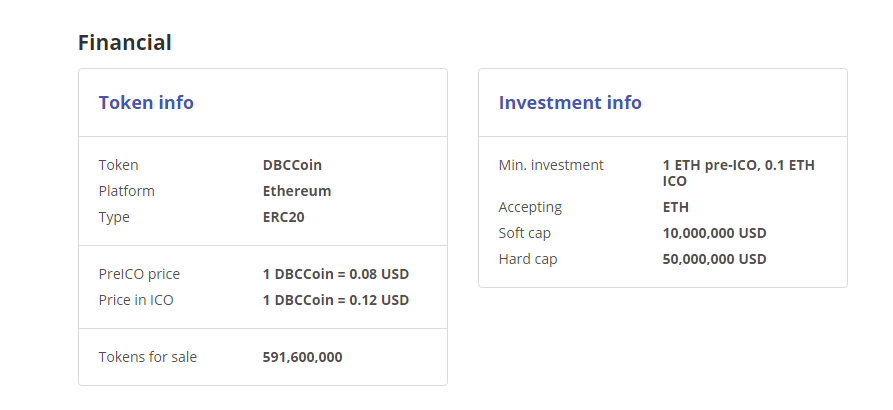Click the Tokens for sale label
Viewport: 893px width, 410px height.
coord(148,357)
